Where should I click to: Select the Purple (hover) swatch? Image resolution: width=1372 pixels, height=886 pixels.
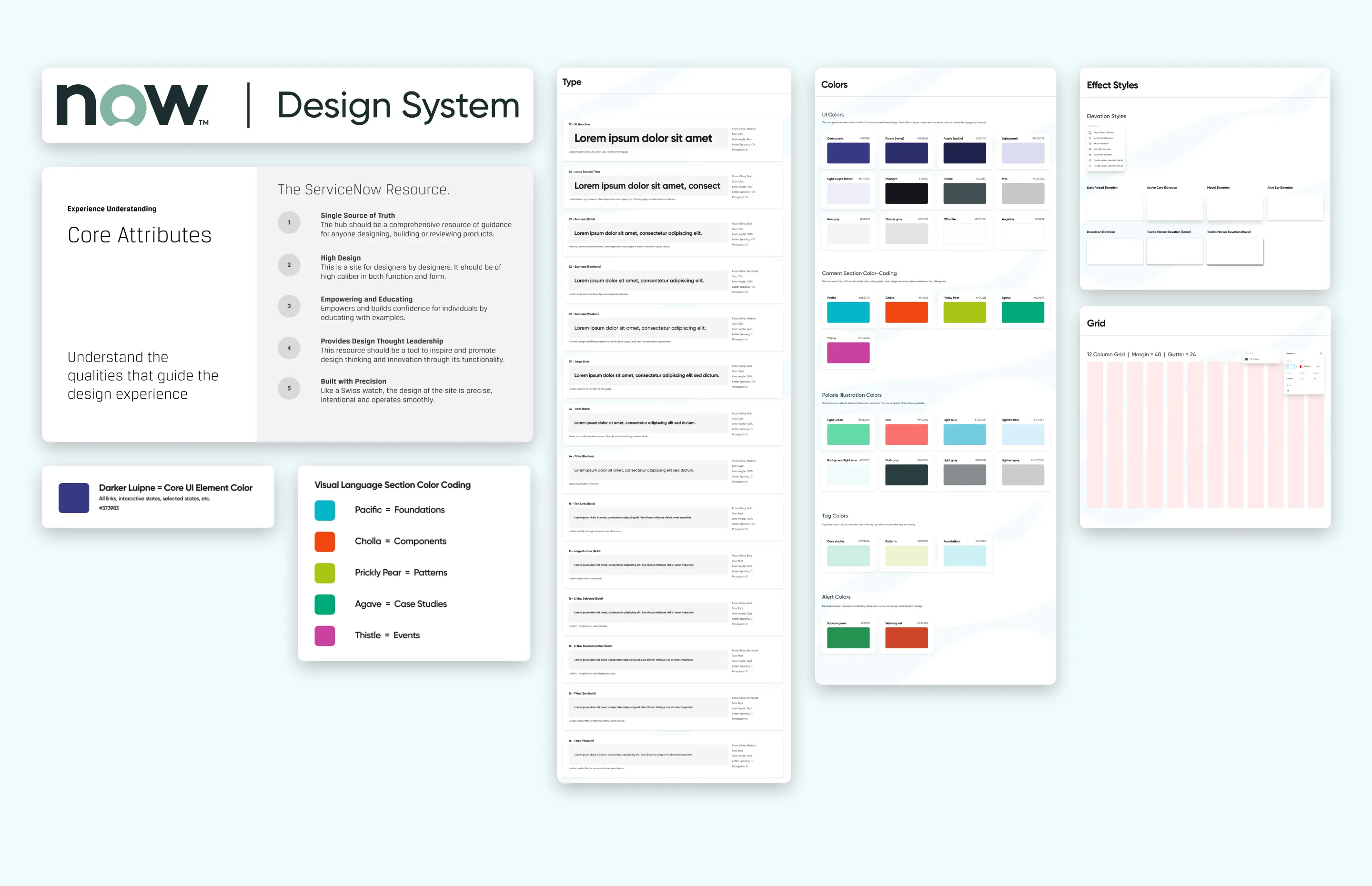[x=906, y=153]
